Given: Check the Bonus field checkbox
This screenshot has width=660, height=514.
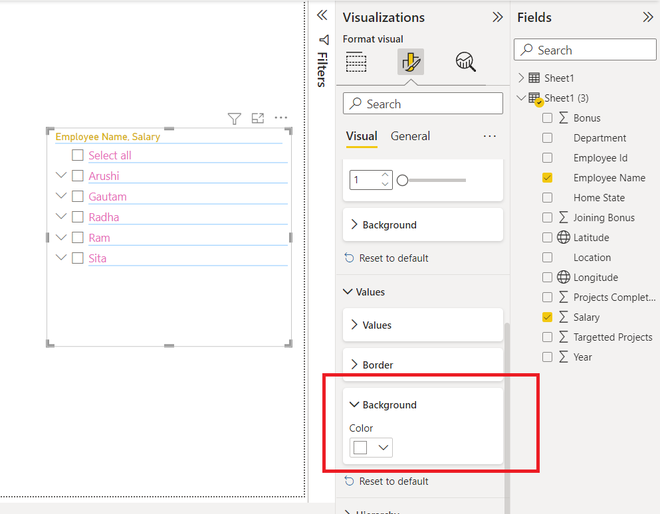Looking at the screenshot, I should (547, 118).
